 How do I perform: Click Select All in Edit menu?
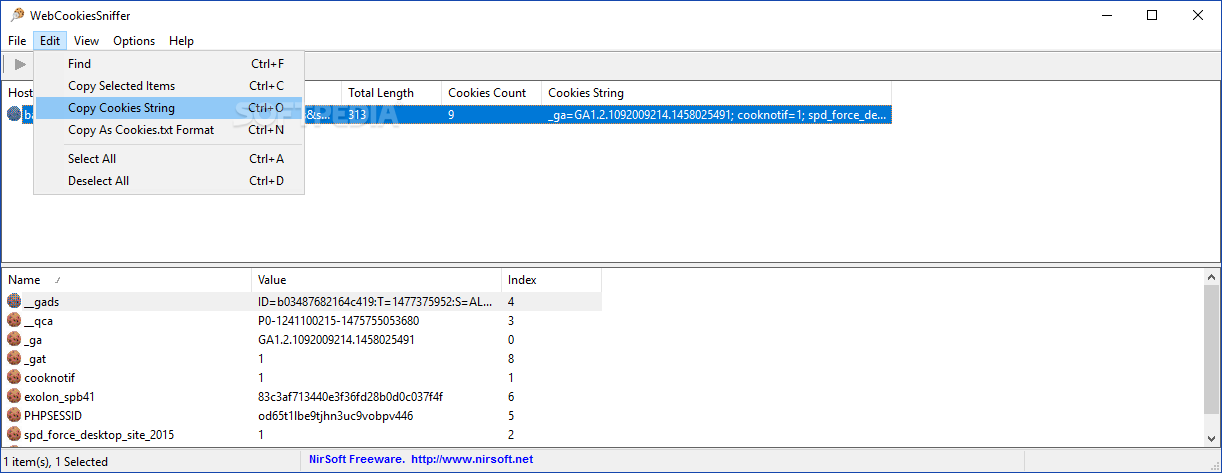(91, 159)
